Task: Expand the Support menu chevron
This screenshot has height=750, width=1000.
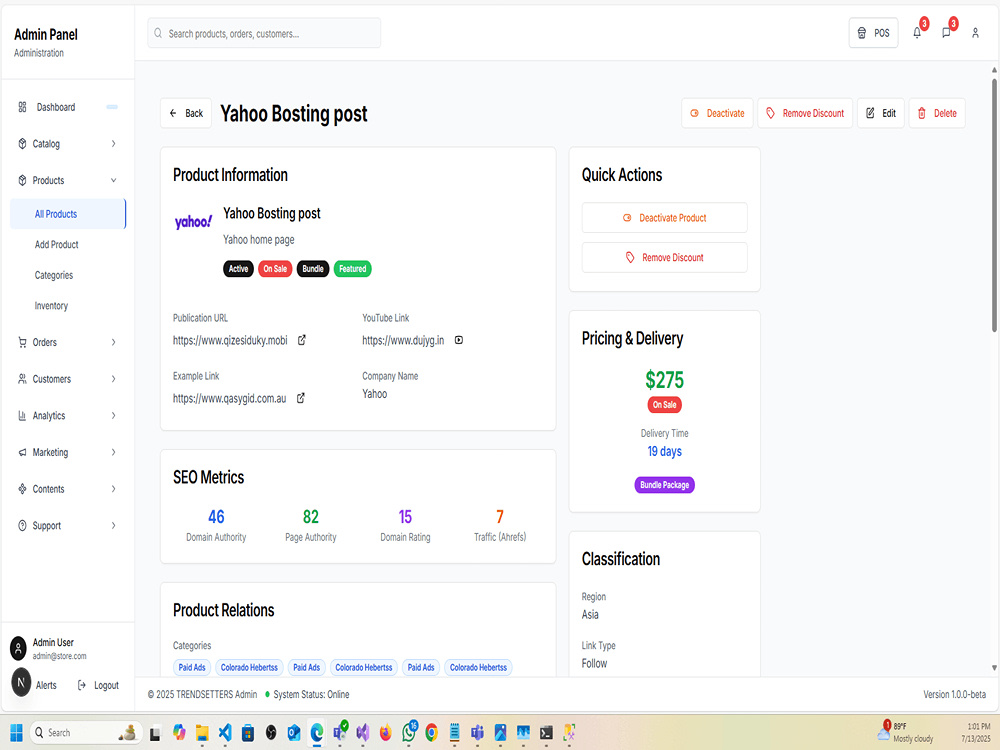Action: point(114,526)
